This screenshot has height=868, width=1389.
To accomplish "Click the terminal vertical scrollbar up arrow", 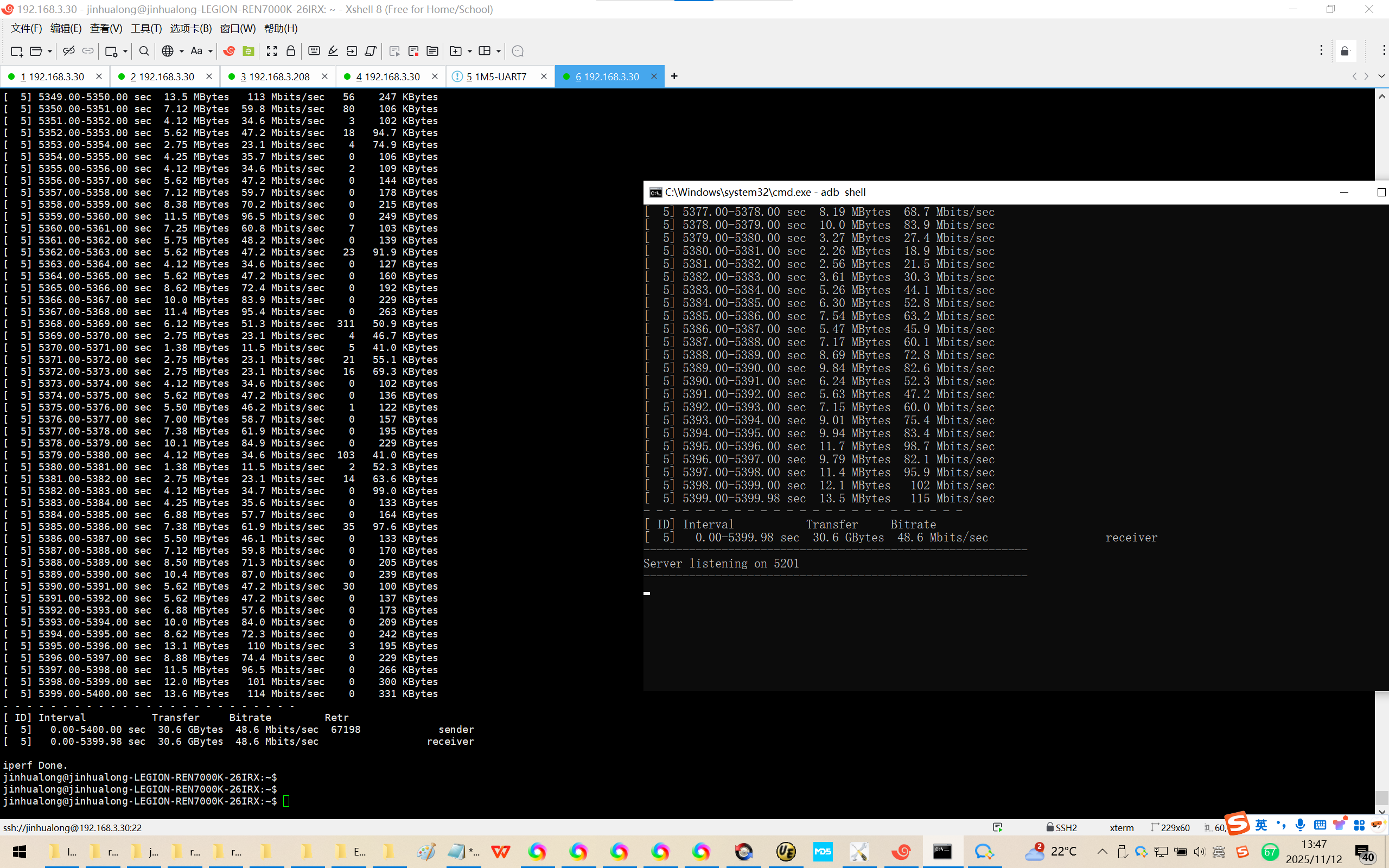I will tap(1381, 97).
